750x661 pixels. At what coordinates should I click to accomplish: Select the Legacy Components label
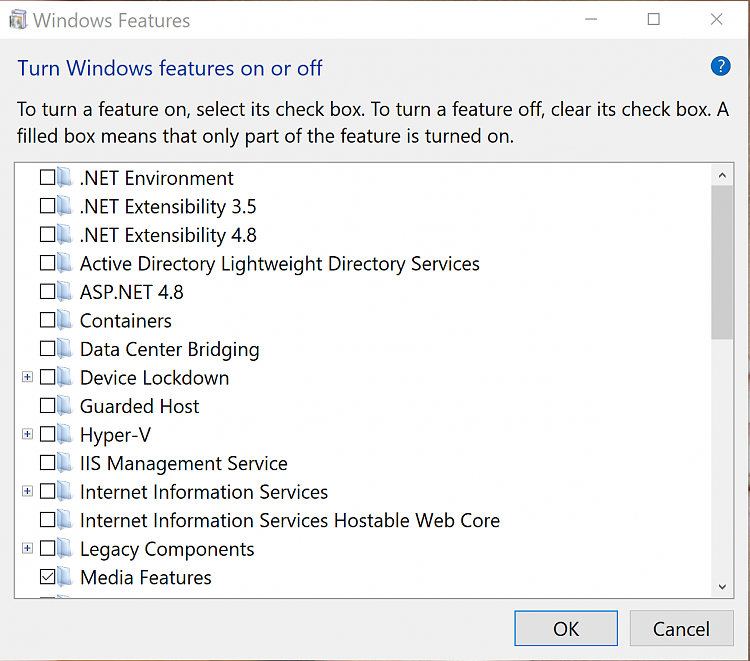pos(167,549)
